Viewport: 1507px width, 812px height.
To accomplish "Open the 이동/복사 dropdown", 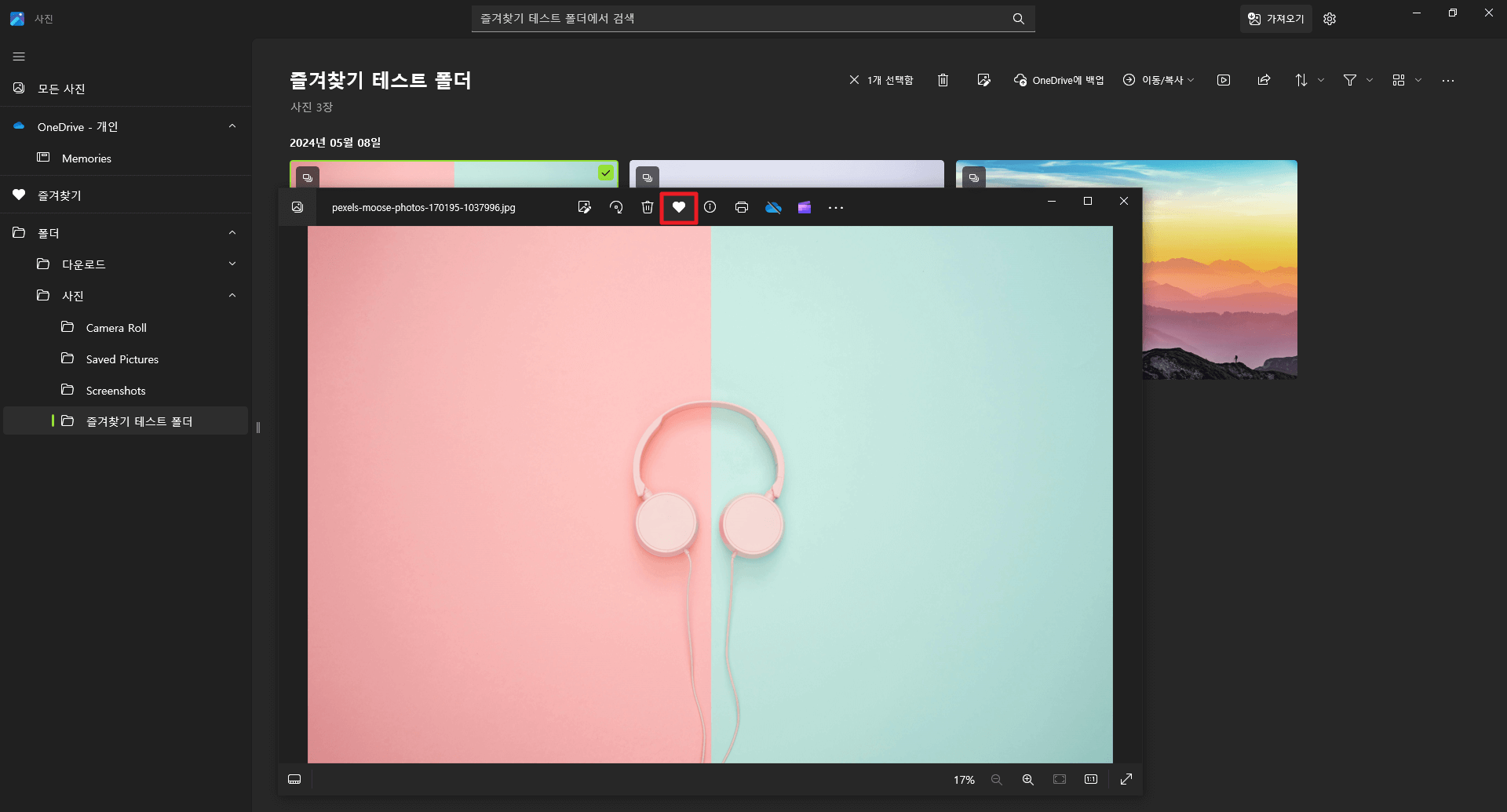I will pyautogui.click(x=1159, y=80).
